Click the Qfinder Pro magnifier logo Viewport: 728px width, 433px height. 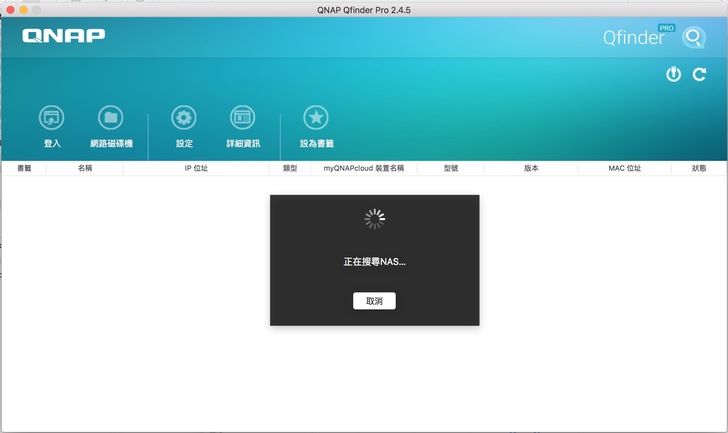pos(694,38)
